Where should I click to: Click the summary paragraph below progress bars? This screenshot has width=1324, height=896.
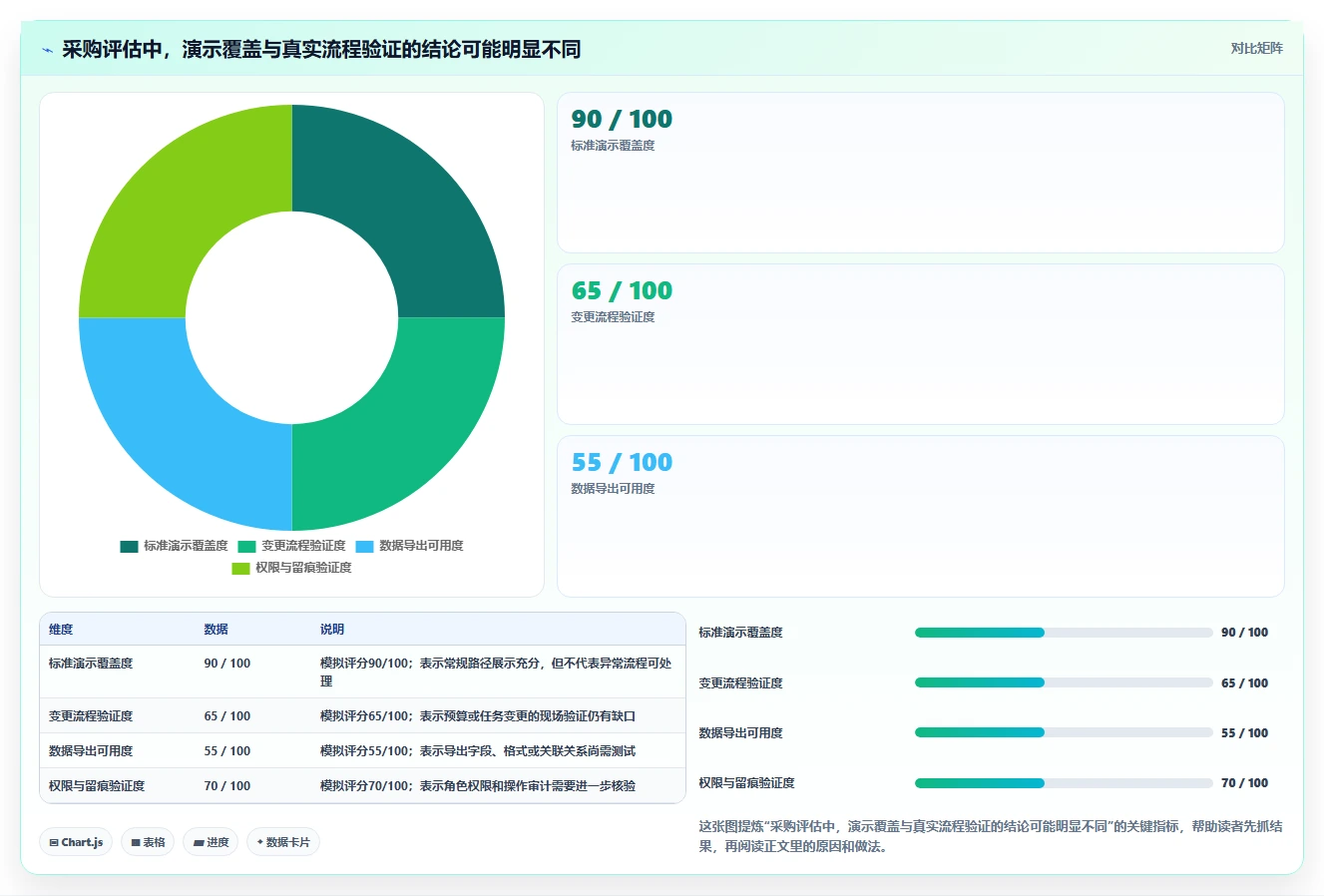991,836
